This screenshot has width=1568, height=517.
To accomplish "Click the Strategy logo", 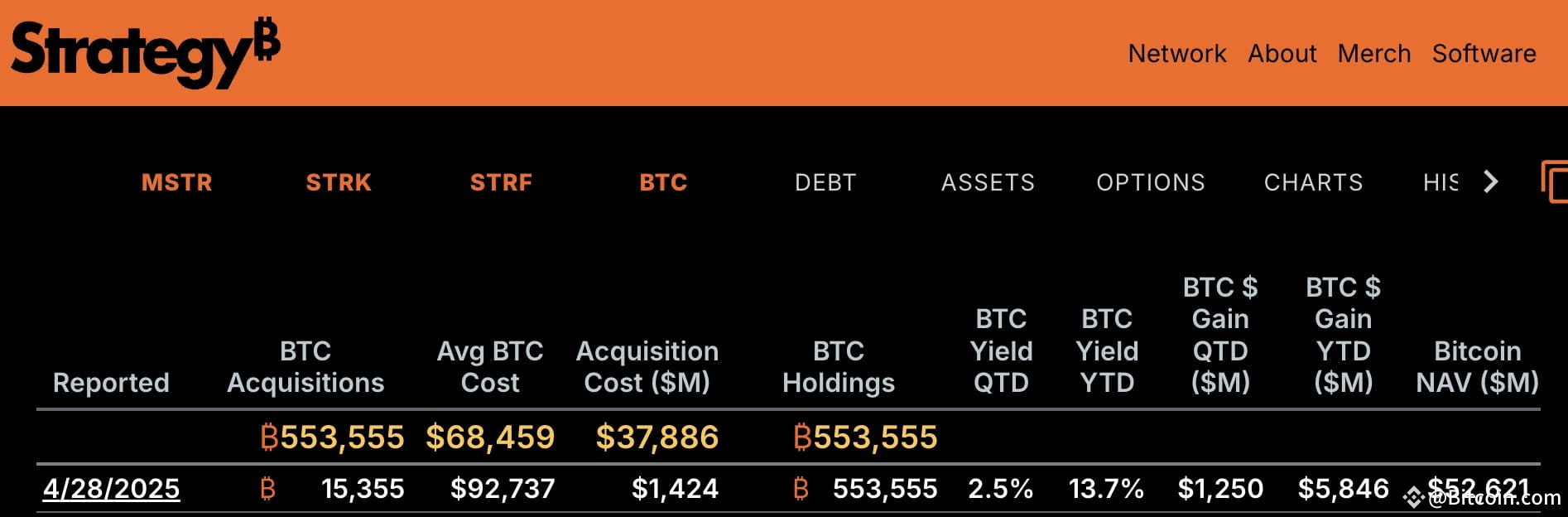I will tap(145, 51).
